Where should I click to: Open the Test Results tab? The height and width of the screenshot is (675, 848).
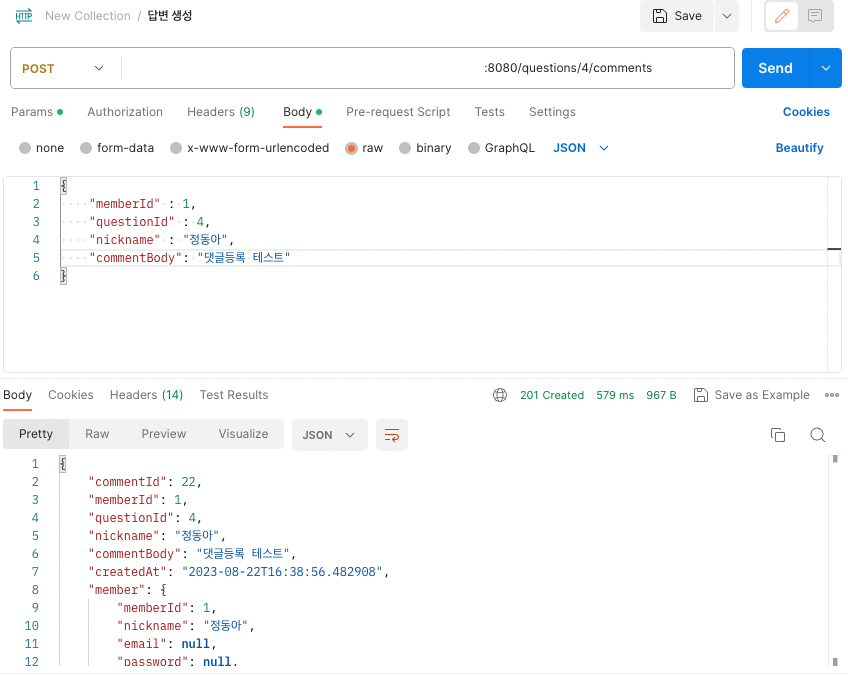tap(234, 395)
